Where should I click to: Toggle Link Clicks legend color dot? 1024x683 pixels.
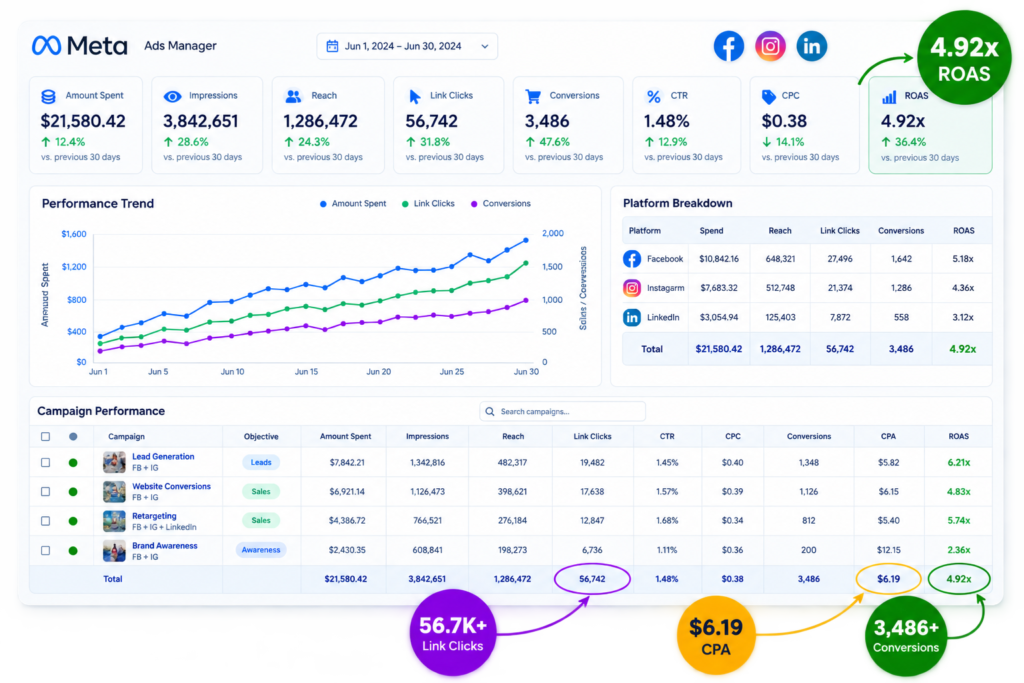tap(405, 204)
